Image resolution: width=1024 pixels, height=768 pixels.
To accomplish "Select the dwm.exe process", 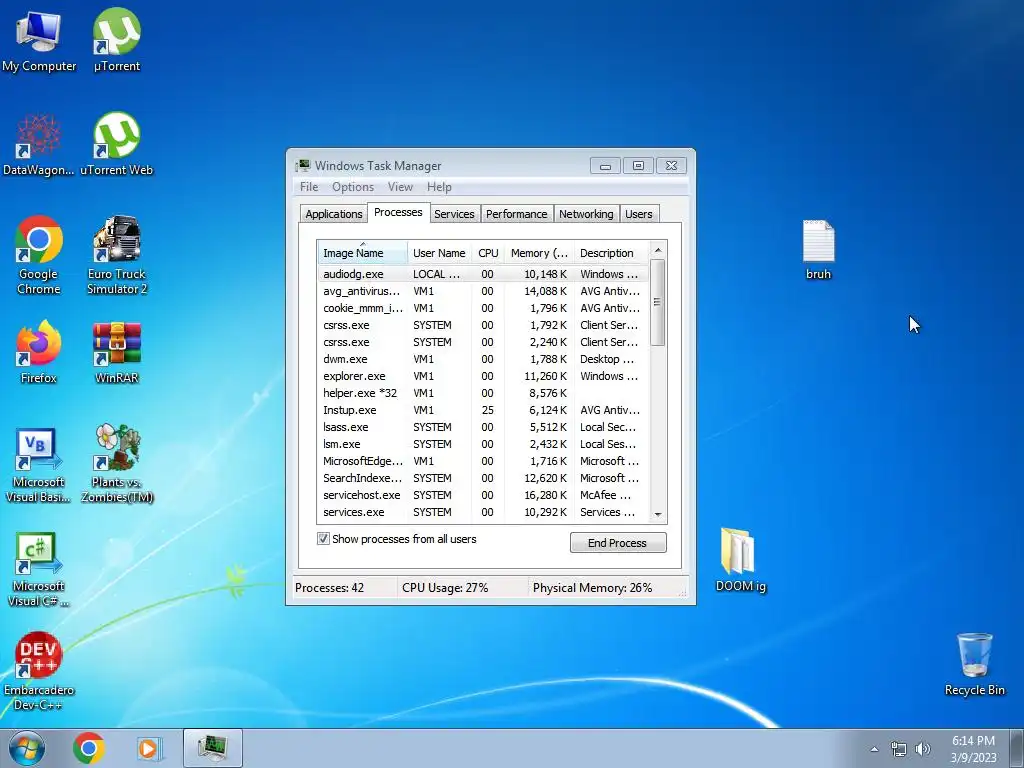I will (x=483, y=359).
